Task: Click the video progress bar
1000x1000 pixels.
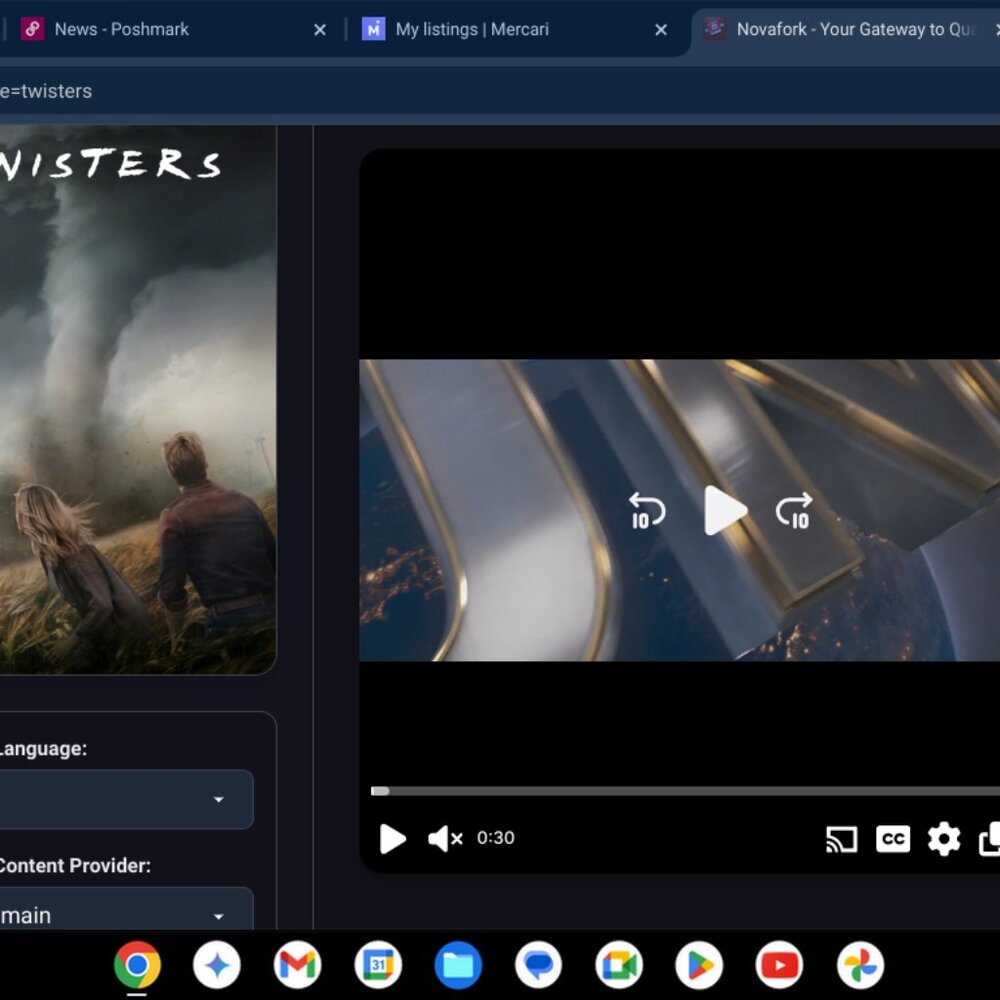Action: tap(680, 791)
